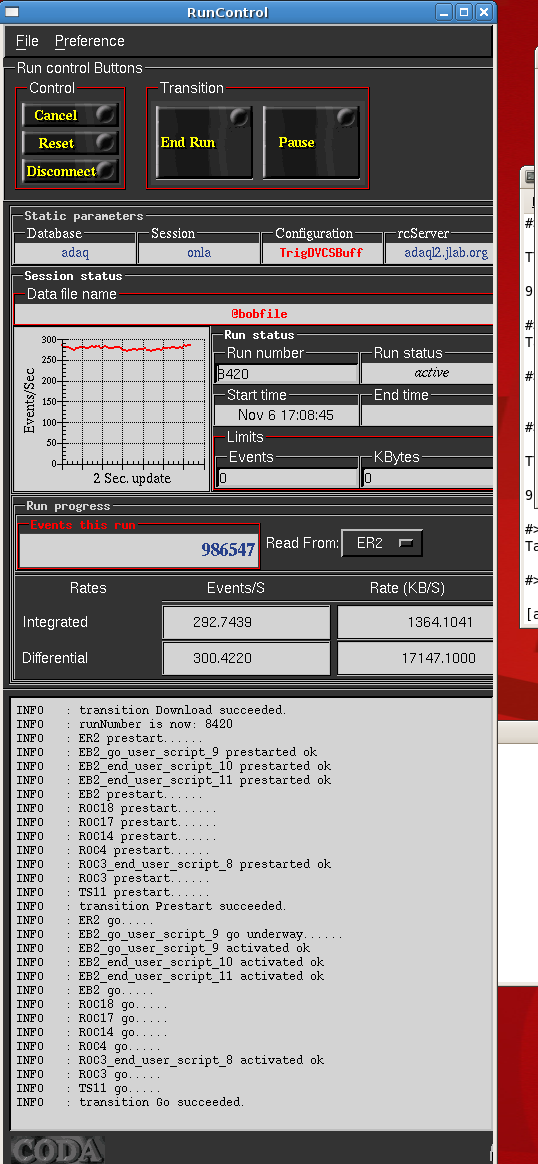
Task: Click the KBytes limit input field
Action: click(427, 478)
